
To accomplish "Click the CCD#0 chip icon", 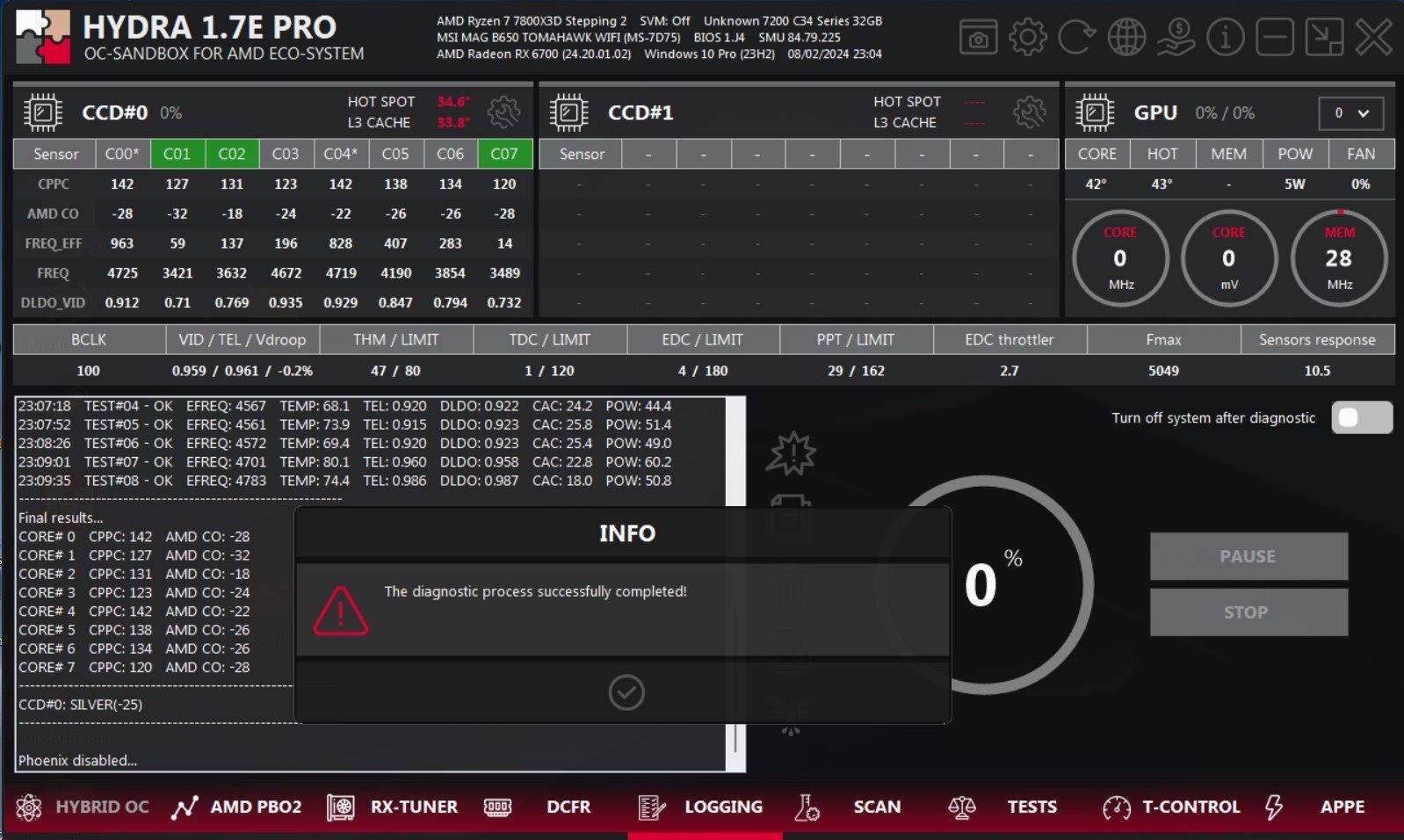I will [x=42, y=112].
